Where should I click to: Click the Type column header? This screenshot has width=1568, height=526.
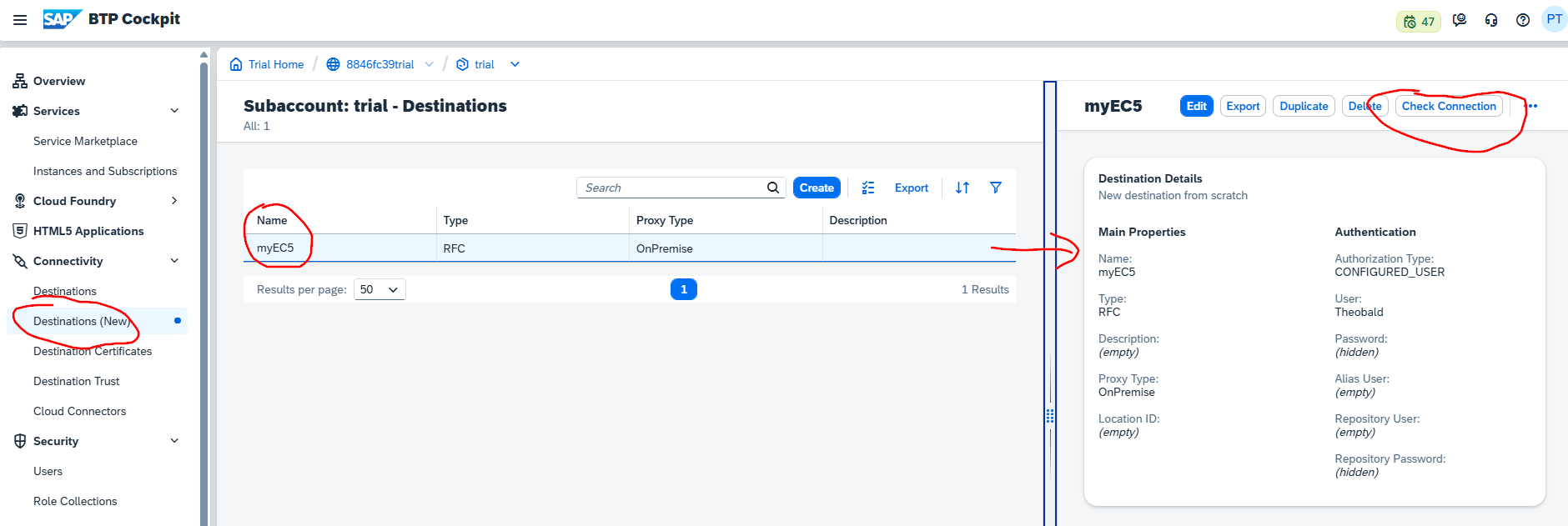pyautogui.click(x=533, y=220)
